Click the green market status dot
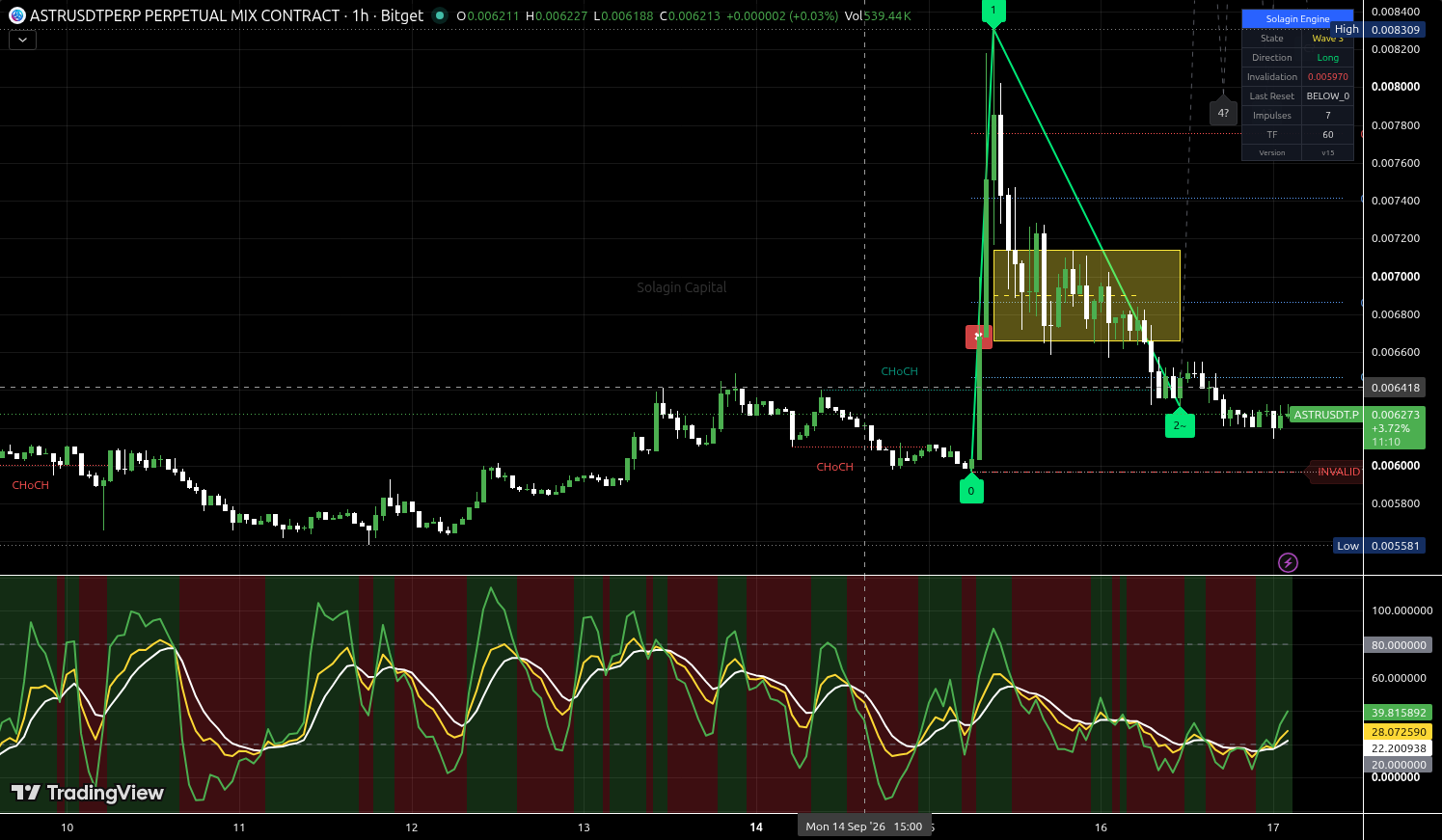The height and width of the screenshot is (840, 1442). tap(440, 15)
